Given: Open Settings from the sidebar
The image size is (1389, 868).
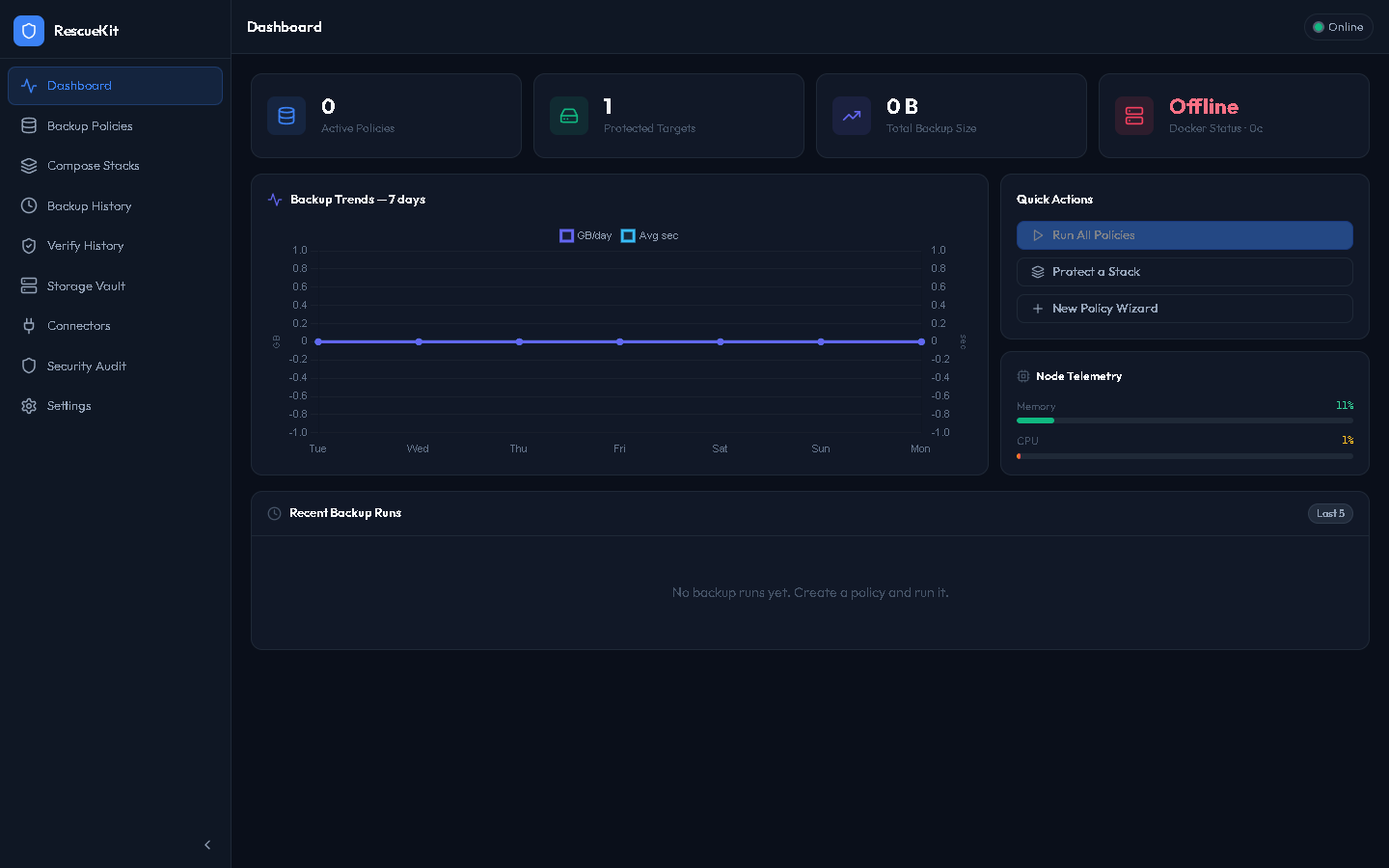Looking at the screenshot, I should point(115,406).
